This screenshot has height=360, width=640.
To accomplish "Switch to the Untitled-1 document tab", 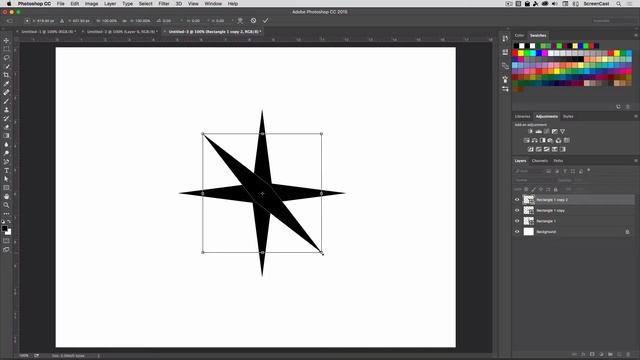I will coord(48,31).
